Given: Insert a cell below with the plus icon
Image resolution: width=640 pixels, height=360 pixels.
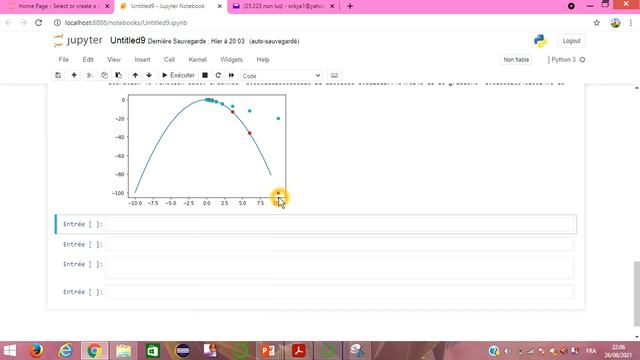Looking at the screenshot, I should (74, 76).
